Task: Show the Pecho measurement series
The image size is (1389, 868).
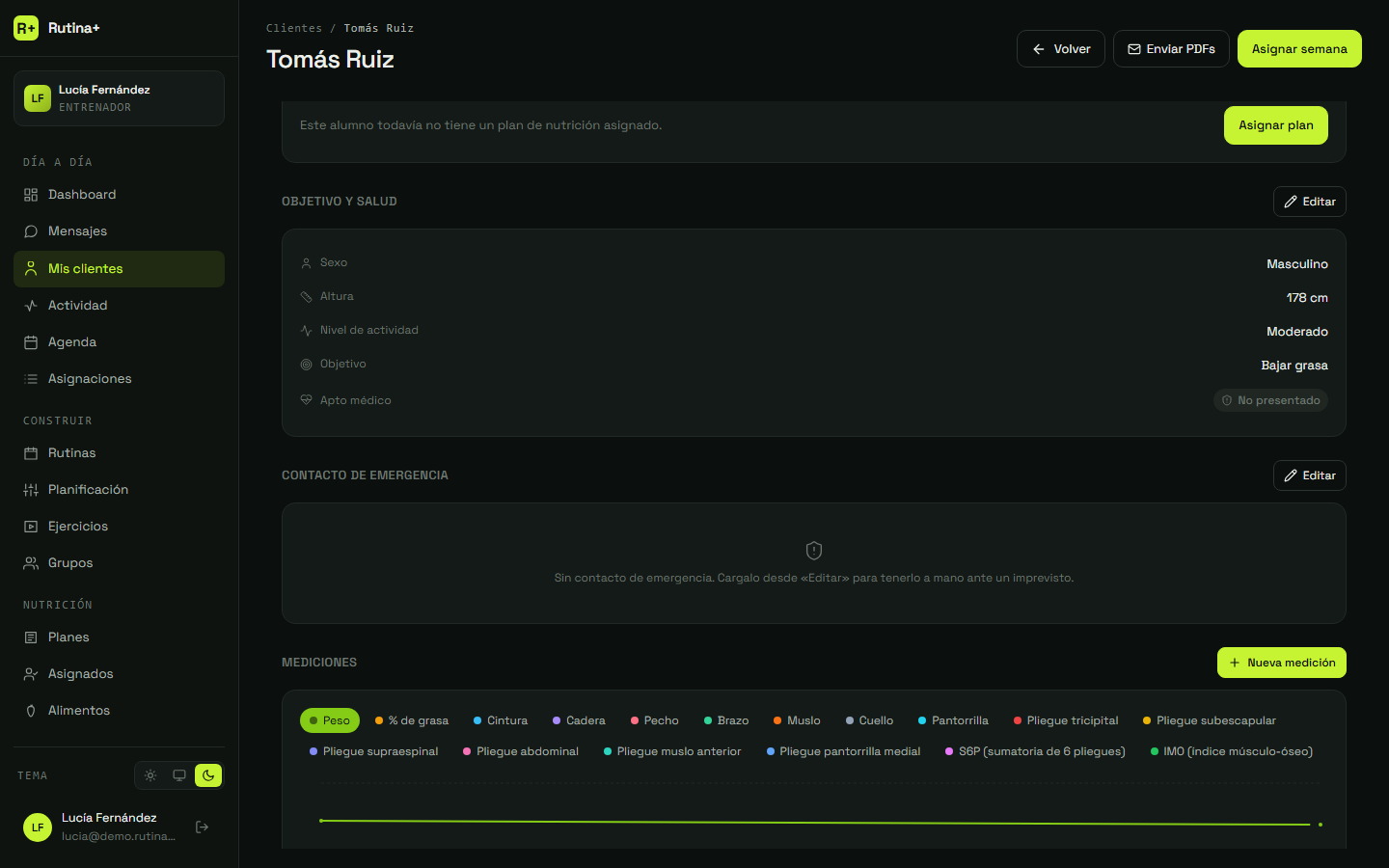Action: [655, 720]
